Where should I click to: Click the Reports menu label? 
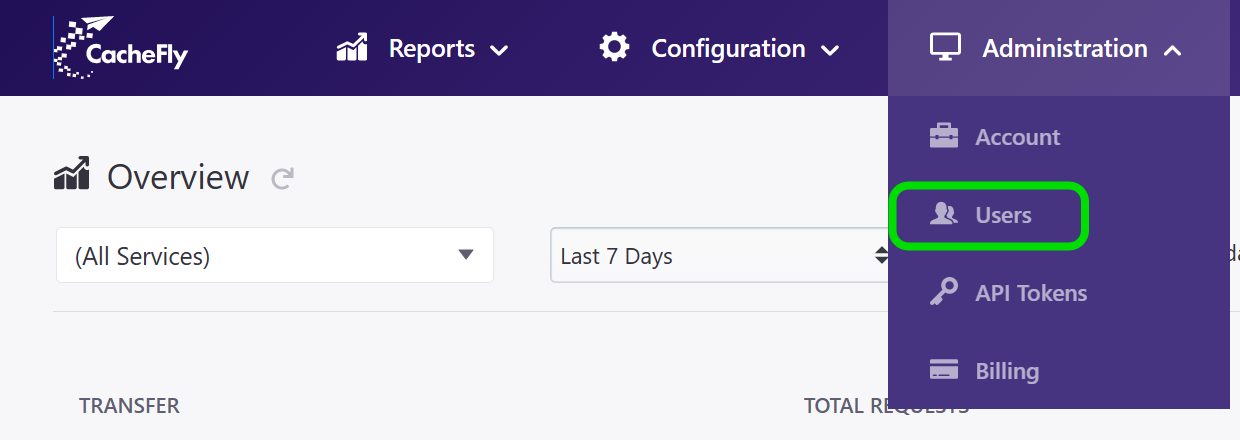coord(431,48)
